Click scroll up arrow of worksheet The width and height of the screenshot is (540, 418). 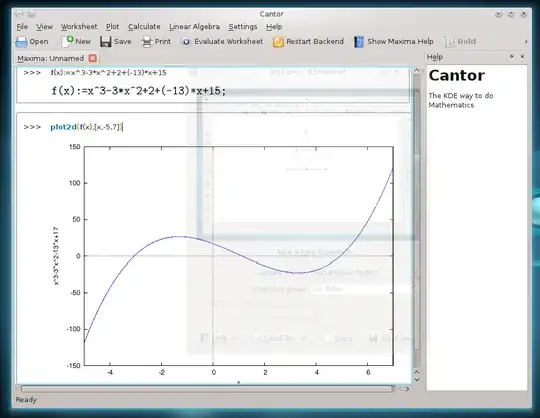tap(417, 71)
